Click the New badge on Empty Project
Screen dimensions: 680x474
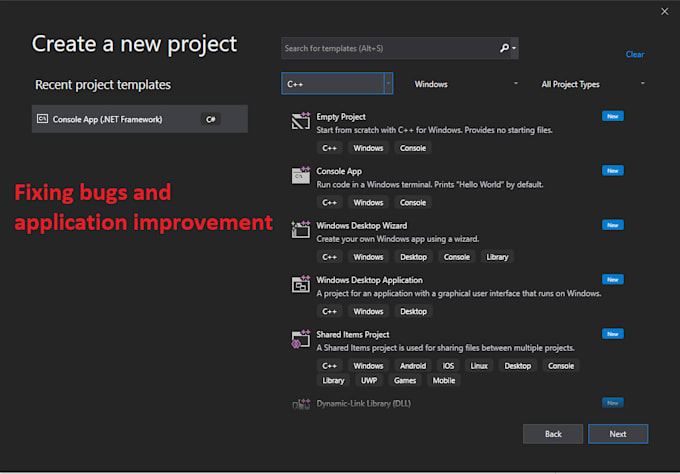[612, 116]
